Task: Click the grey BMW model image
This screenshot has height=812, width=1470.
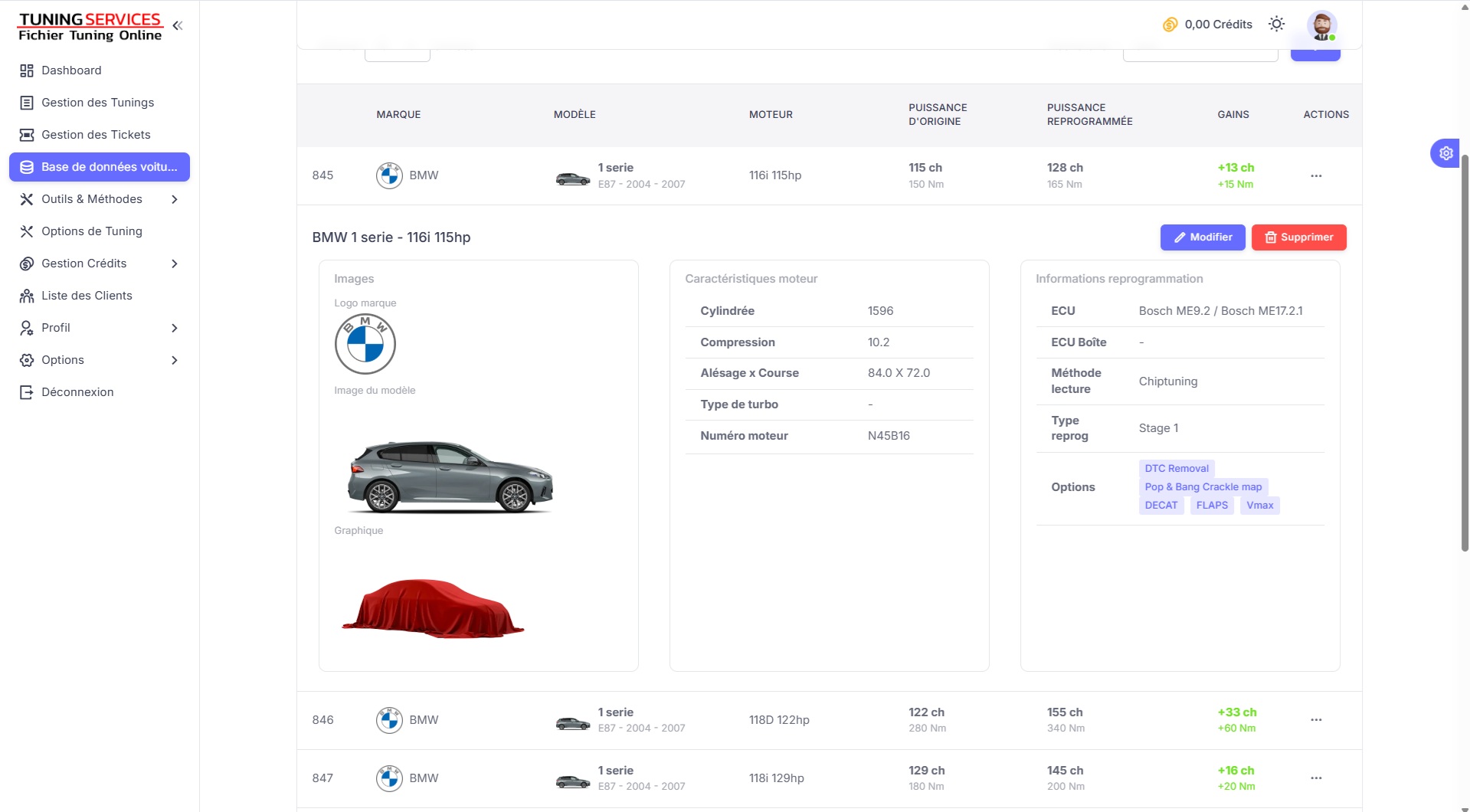Action: click(x=450, y=476)
